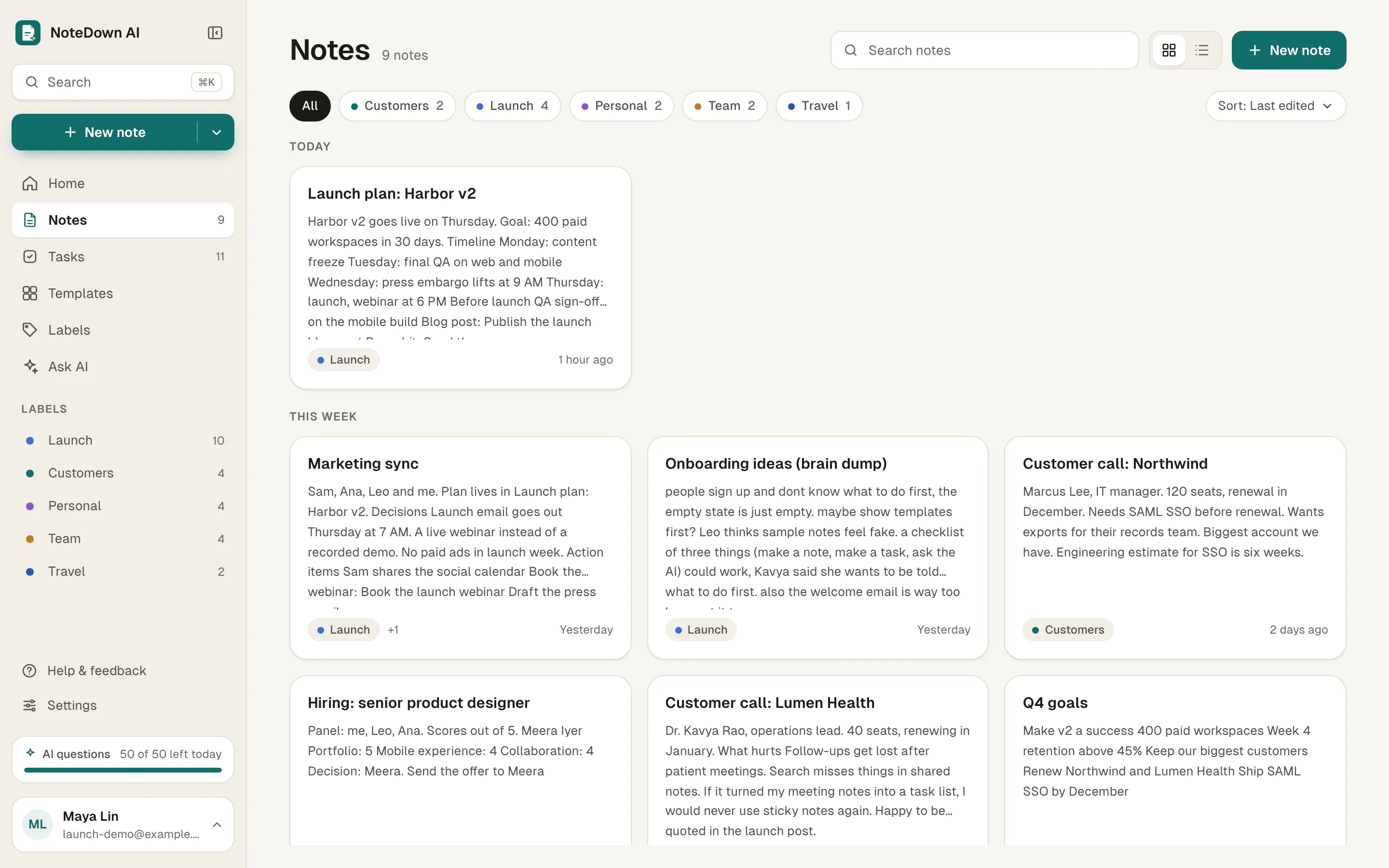Open the Labels section
Image resolution: width=1389 pixels, height=868 pixels.
(123, 330)
